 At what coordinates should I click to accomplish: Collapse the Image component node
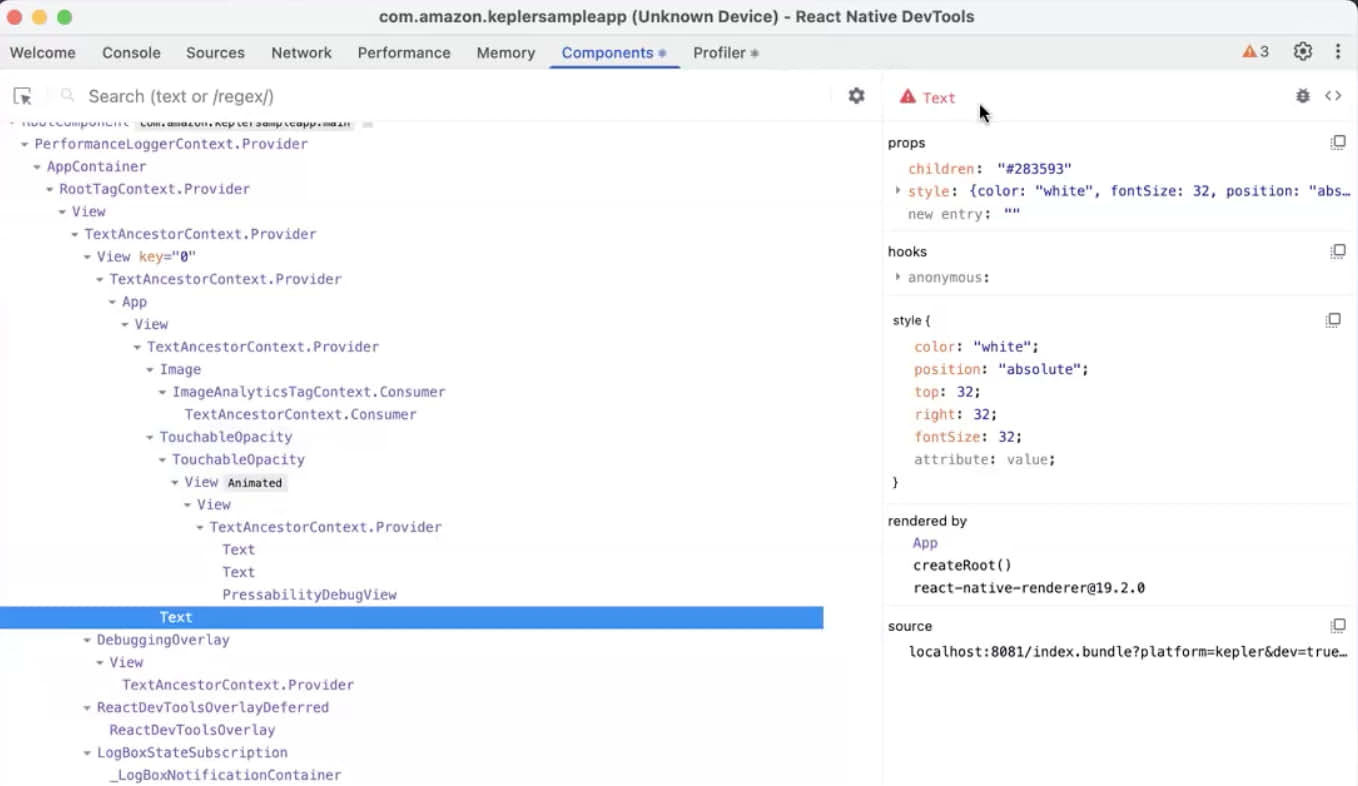[x=150, y=370]
